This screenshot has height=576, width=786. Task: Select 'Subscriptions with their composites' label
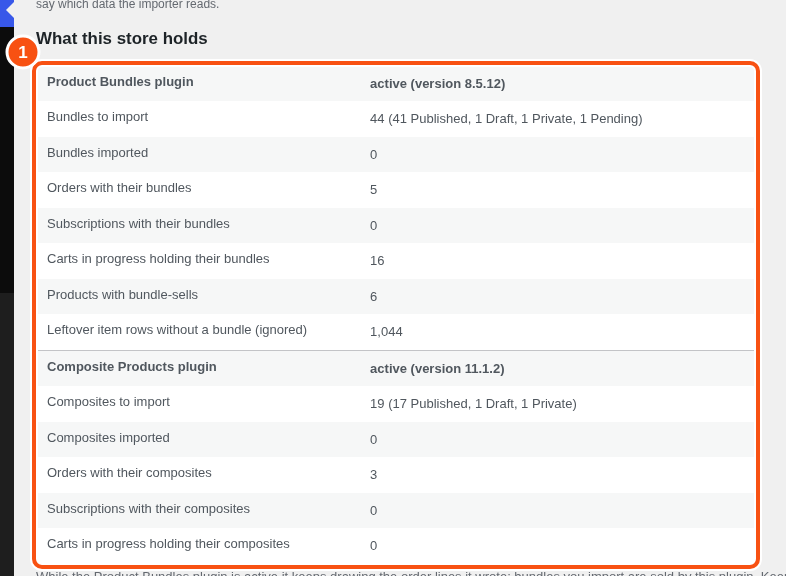[x=148, y=509]
